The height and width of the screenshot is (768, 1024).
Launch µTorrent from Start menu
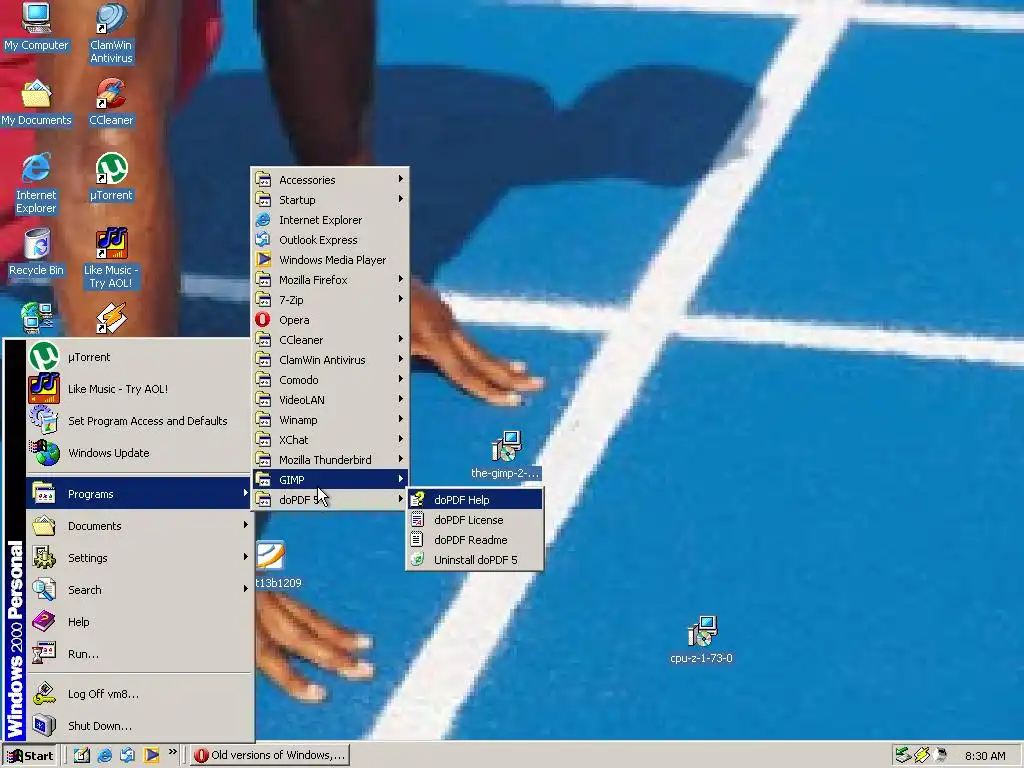pos(138,357)
